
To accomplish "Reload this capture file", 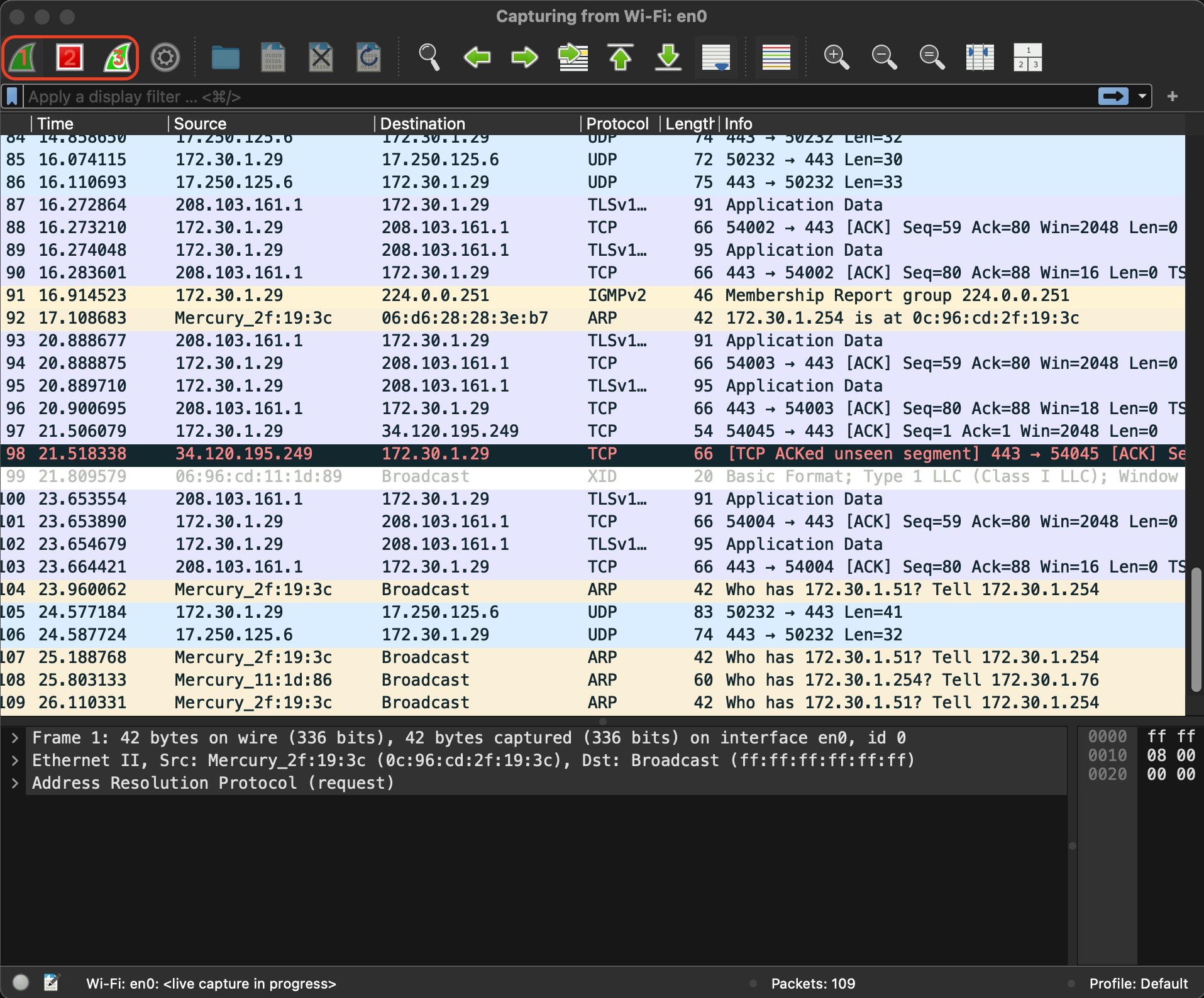I will [x=368, y=58].
